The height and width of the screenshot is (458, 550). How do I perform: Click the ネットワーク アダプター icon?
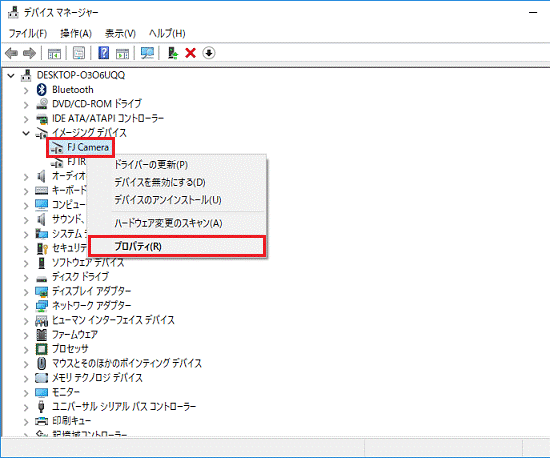click(x=41, y=305)
